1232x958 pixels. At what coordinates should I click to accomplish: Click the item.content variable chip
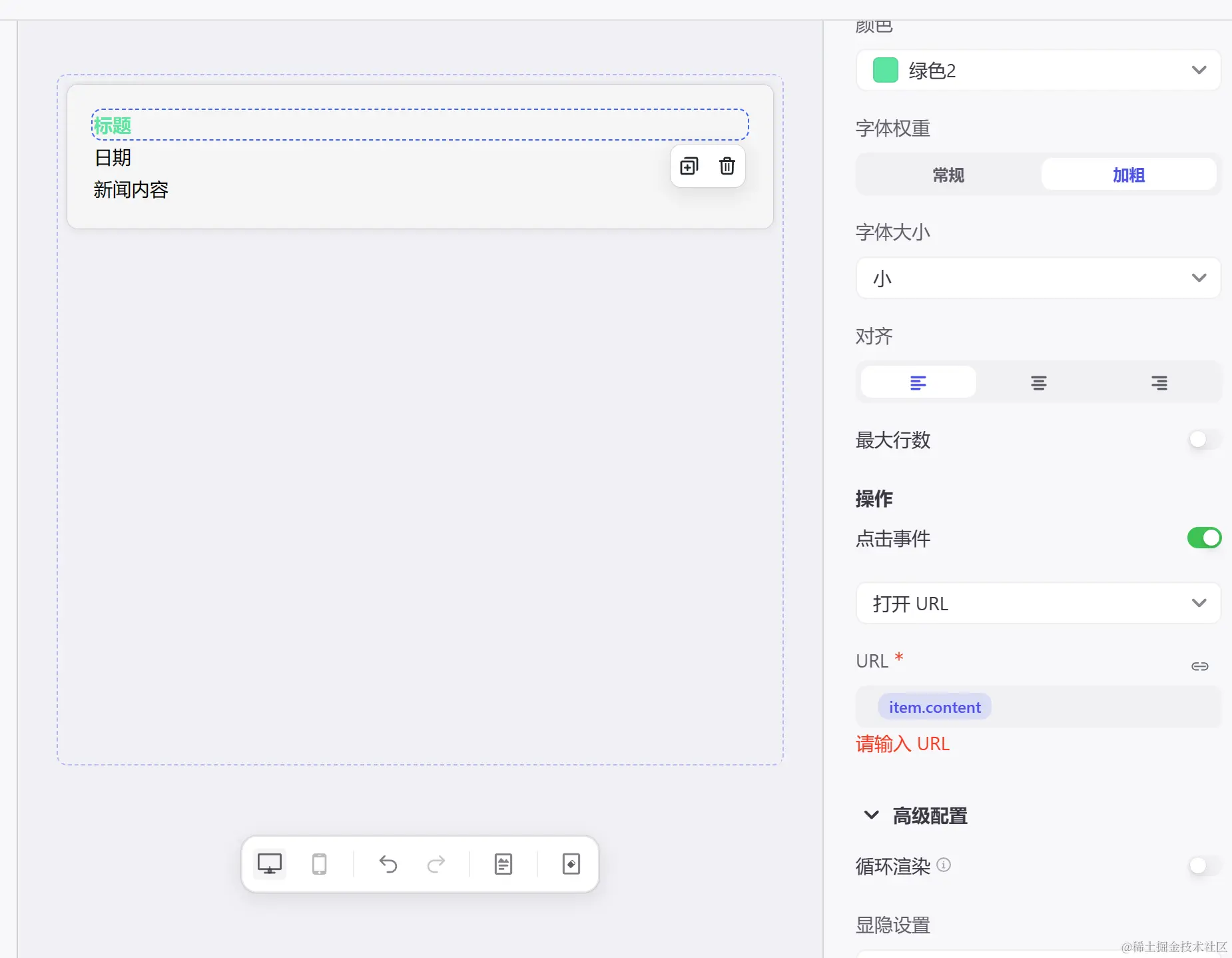pyautogui.click(x=934, y=706)
